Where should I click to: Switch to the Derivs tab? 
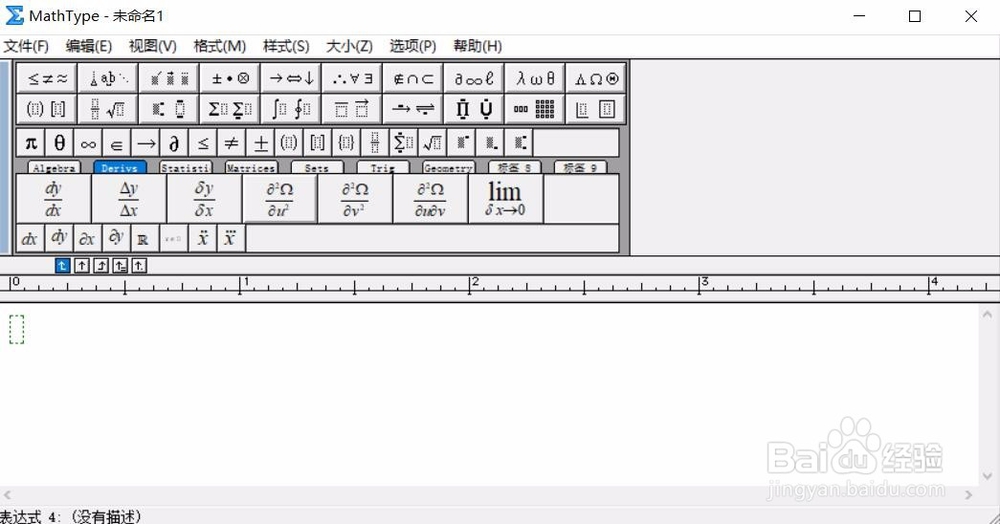tap(120, 168)
